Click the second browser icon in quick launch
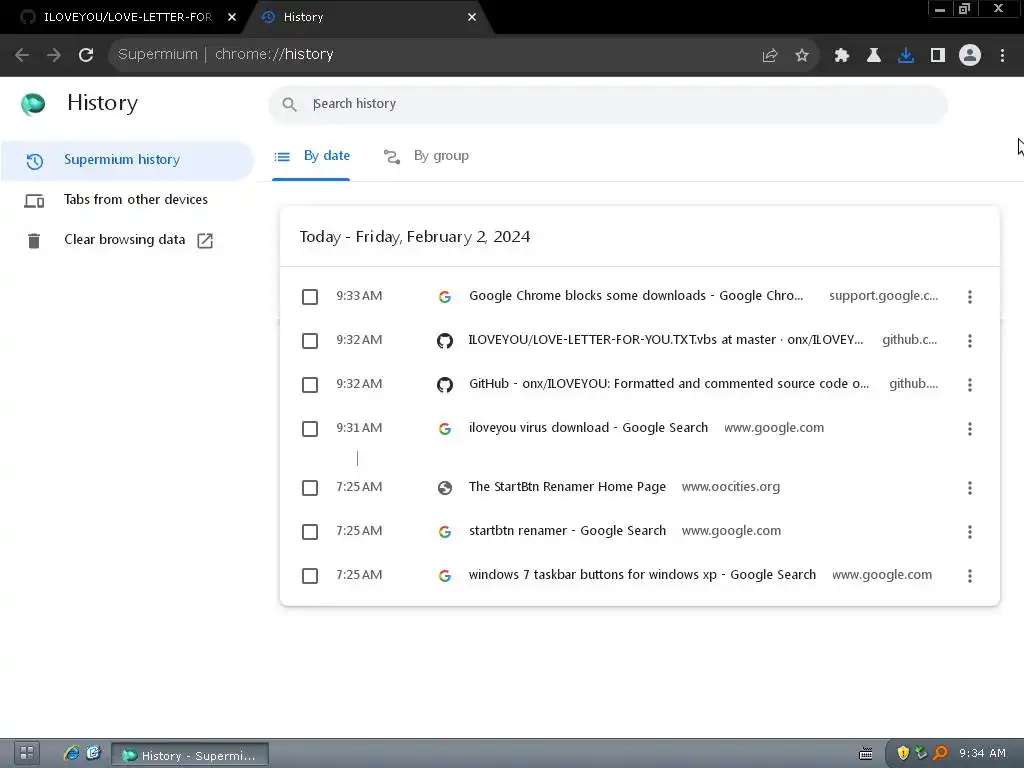 point(93,753)
